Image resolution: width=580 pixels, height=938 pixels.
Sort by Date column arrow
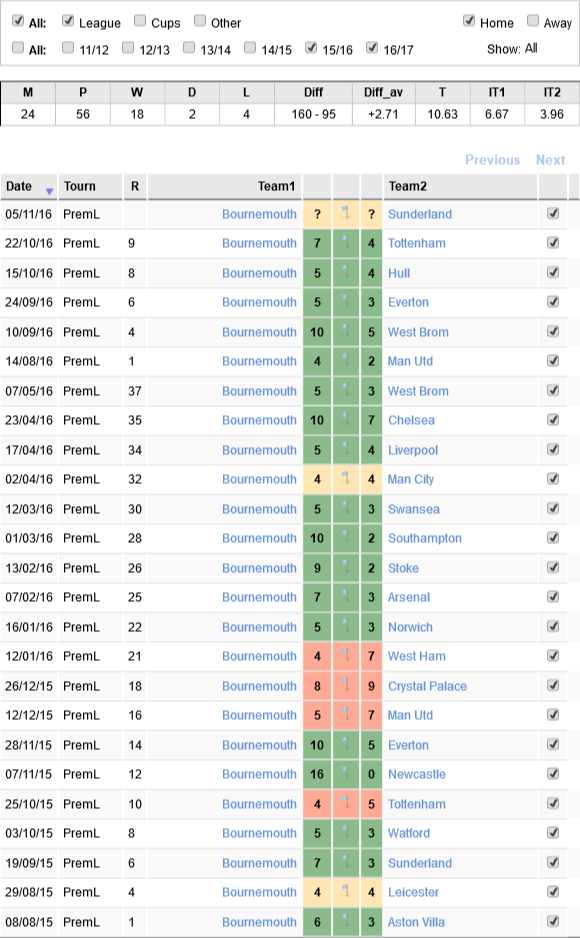50,191
